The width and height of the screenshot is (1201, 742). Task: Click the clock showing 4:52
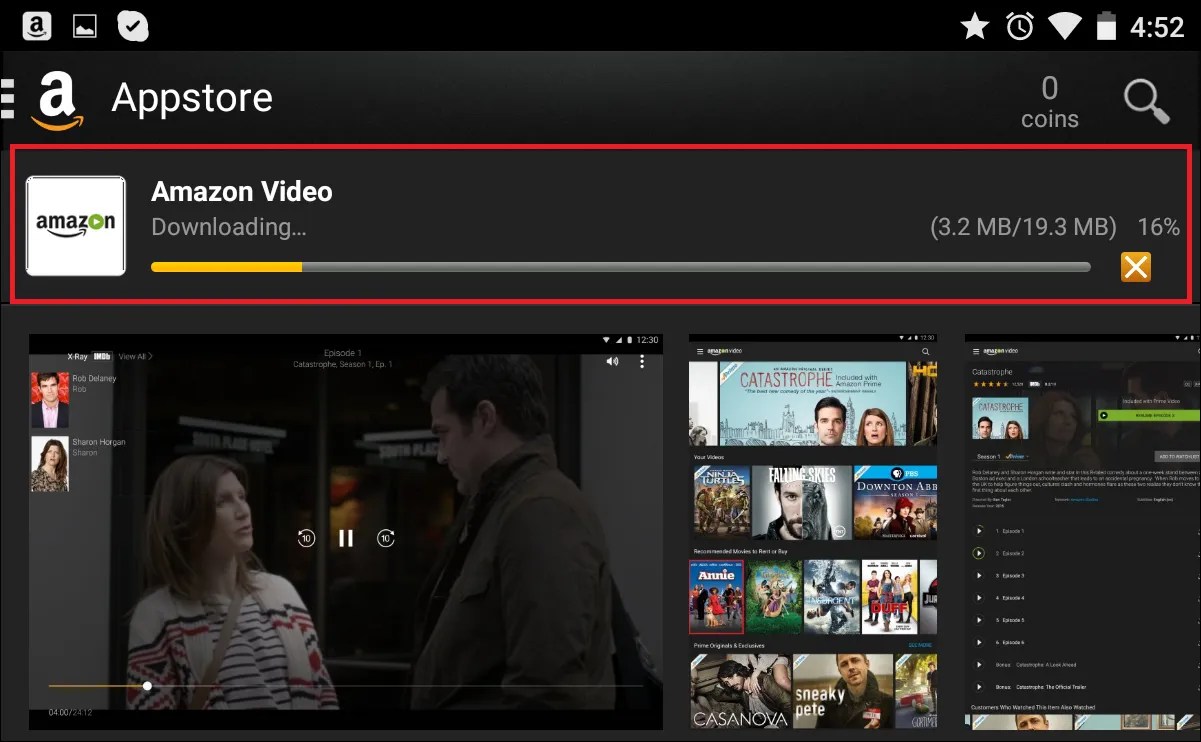pyautogui.click(x=1160, y=25)
